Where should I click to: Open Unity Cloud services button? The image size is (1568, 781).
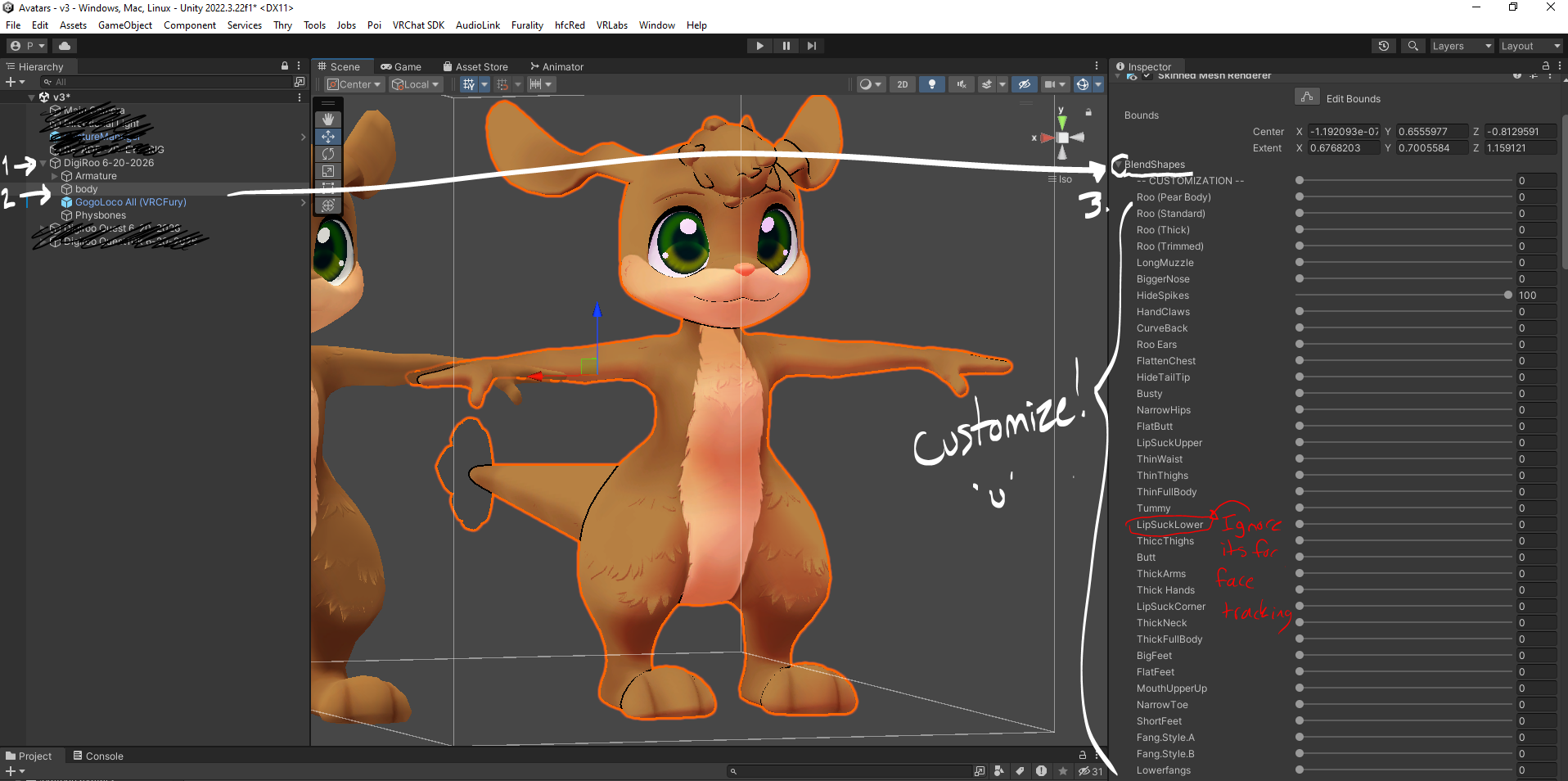[x=65, y=46]
